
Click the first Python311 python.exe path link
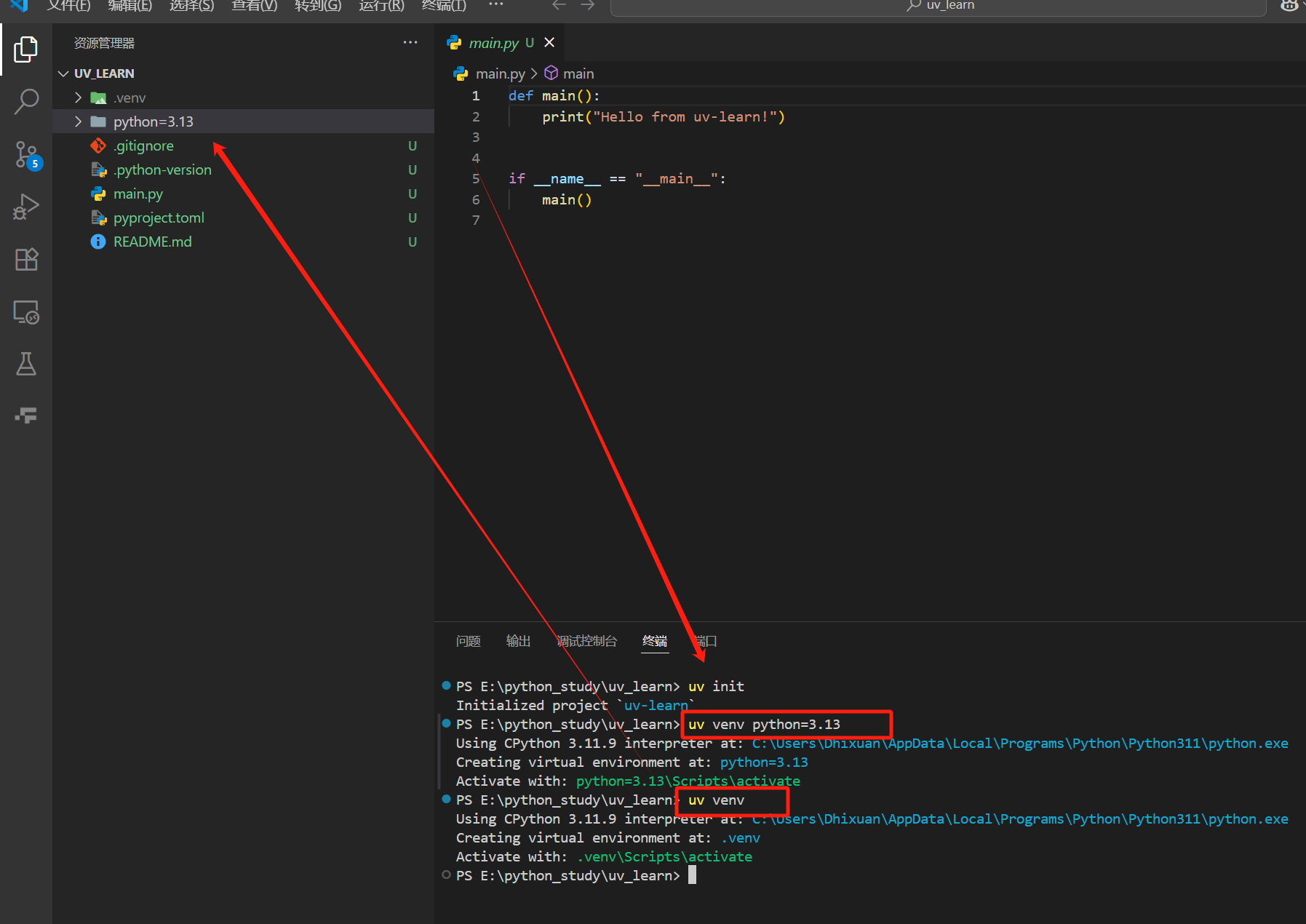click(1020, 743)
